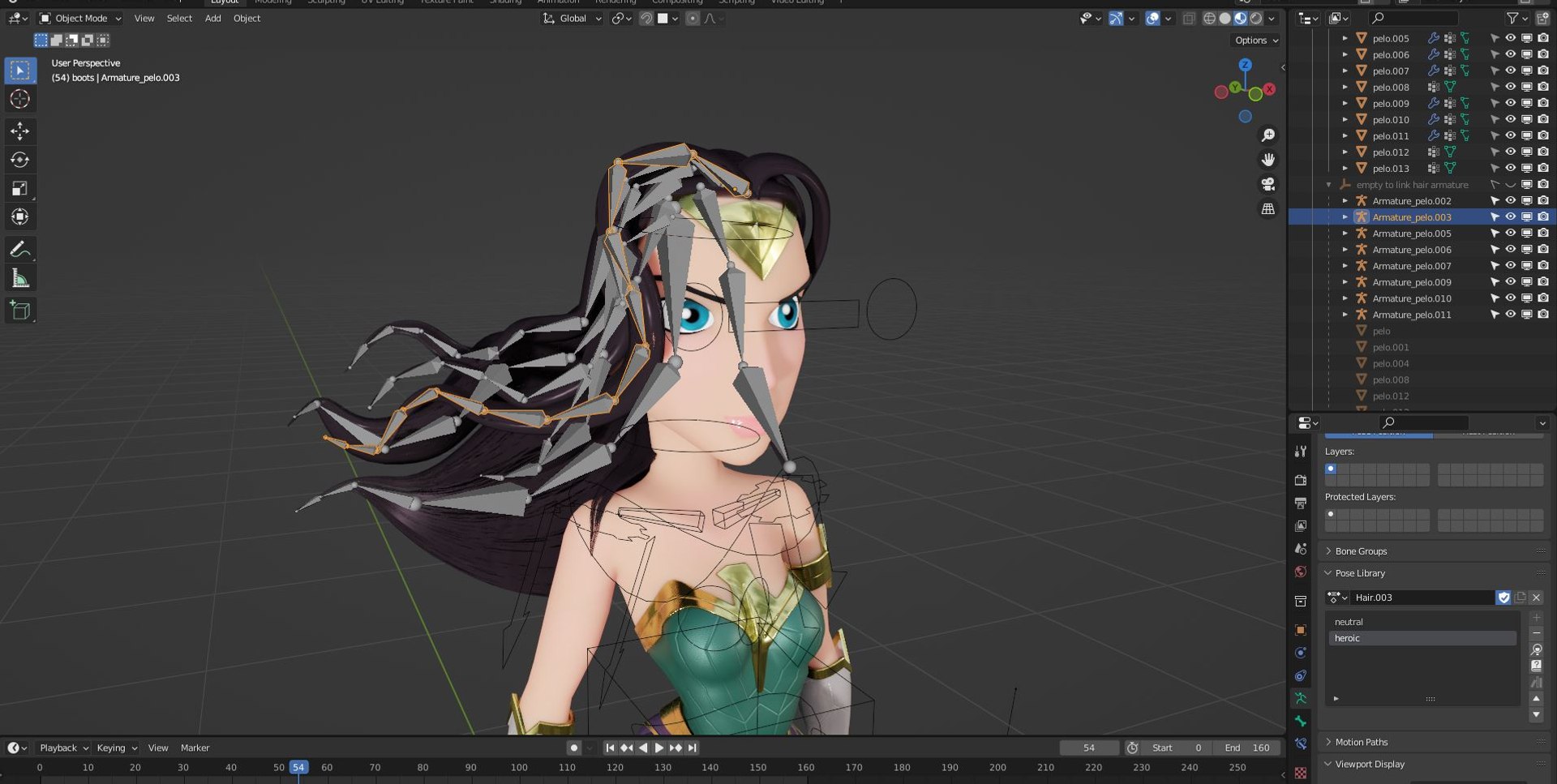Activate the Move tool
Viewport: 1557px width, 784px height.
point(20,131)
